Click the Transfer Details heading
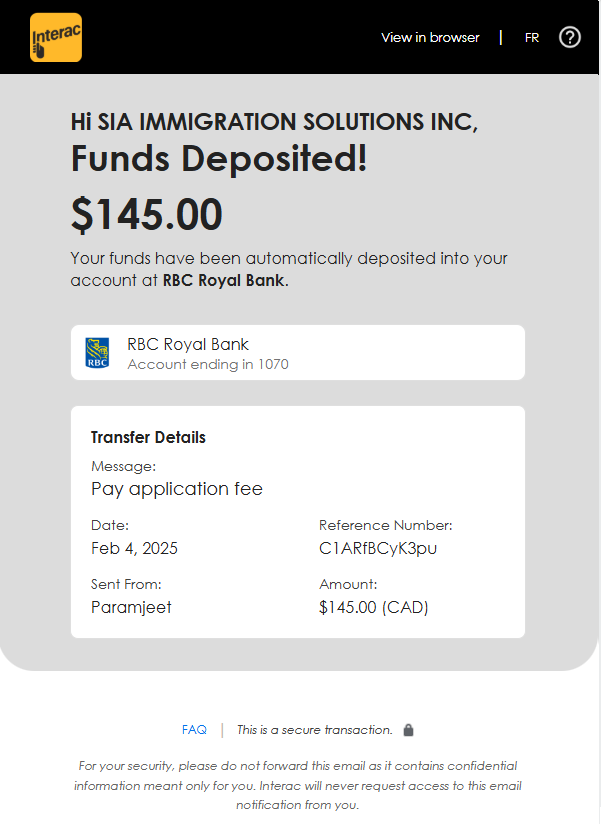This screenshot has height=824, width=601. point(148,437)
